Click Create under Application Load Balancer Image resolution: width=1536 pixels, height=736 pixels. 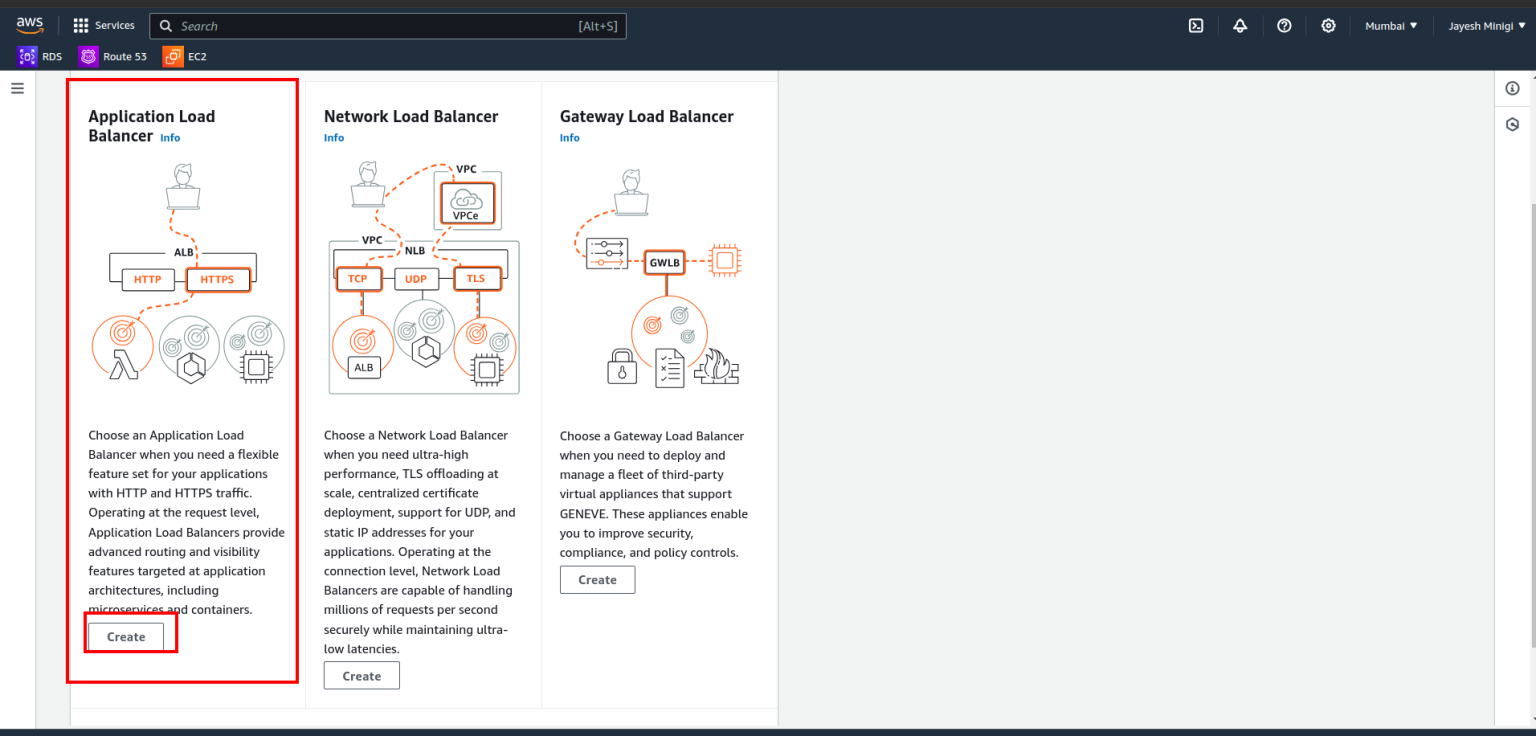click(125, 636)
